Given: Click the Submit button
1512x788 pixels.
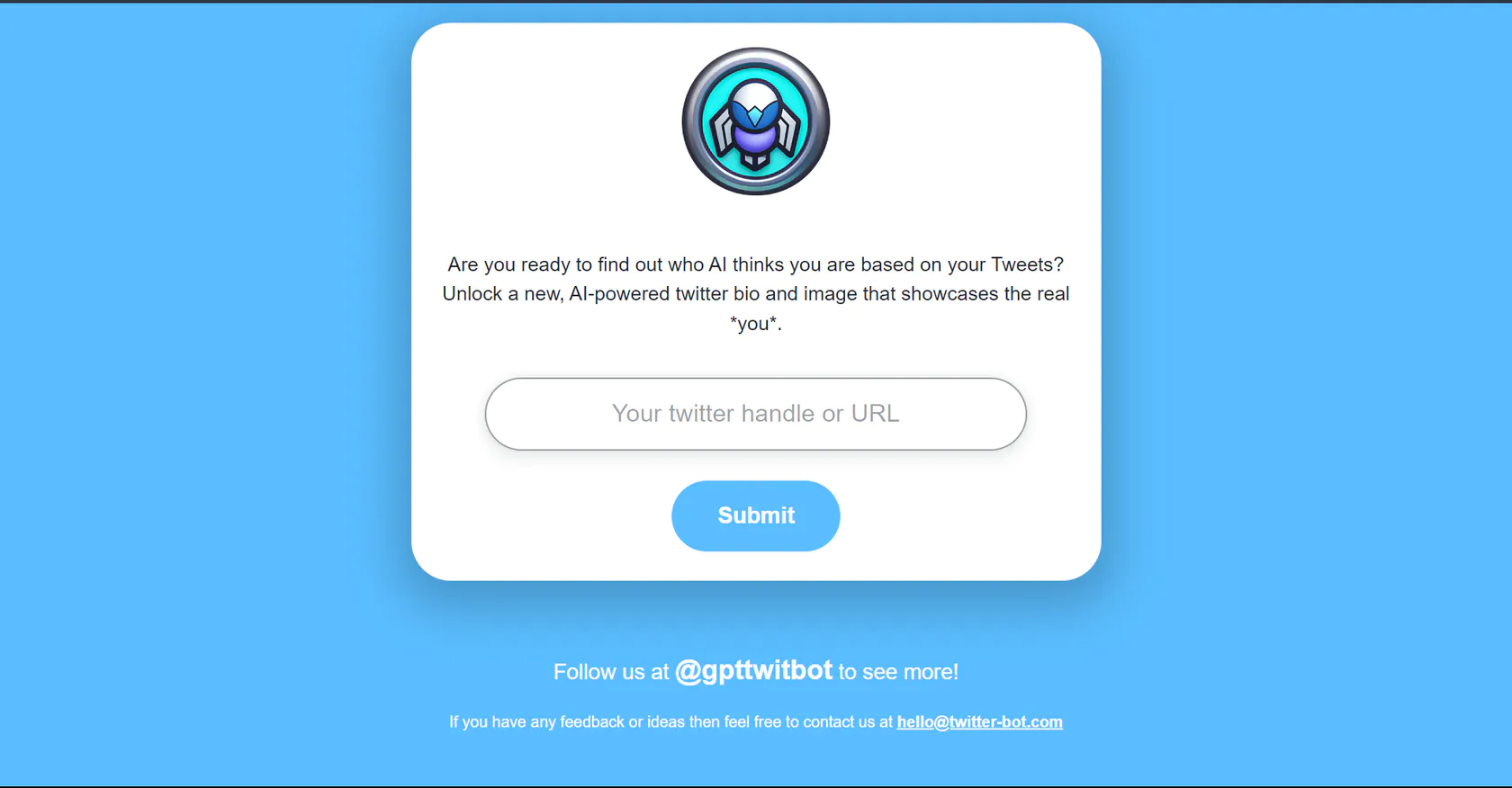Looking at the screenshot, I should (756, 515).
